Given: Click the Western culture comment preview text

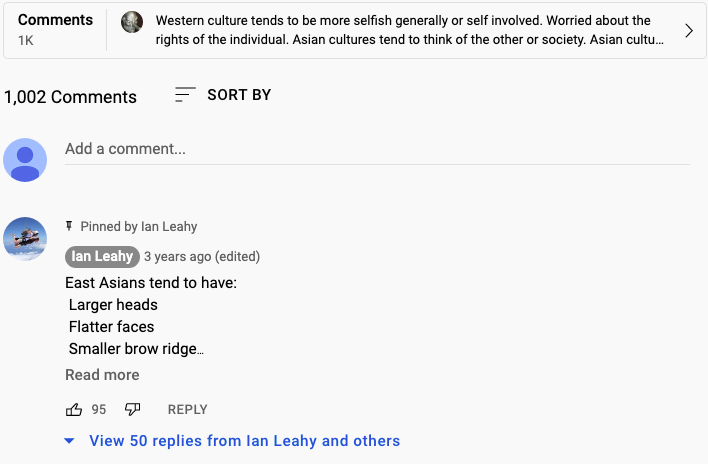Looking at the screenshot, I should click(x=408, y=30).
